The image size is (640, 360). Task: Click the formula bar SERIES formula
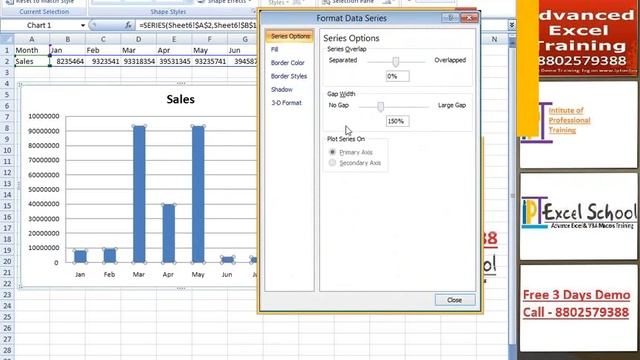198,25
